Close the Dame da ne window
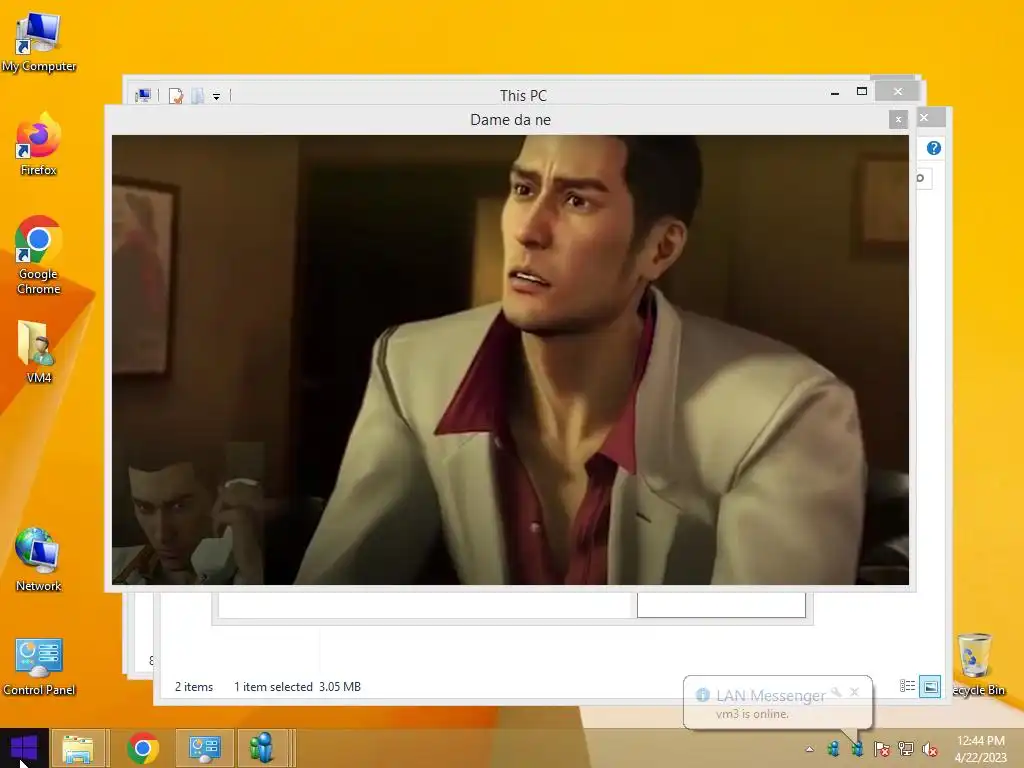This screenshot has width=1024, height=768. (899, 120)
